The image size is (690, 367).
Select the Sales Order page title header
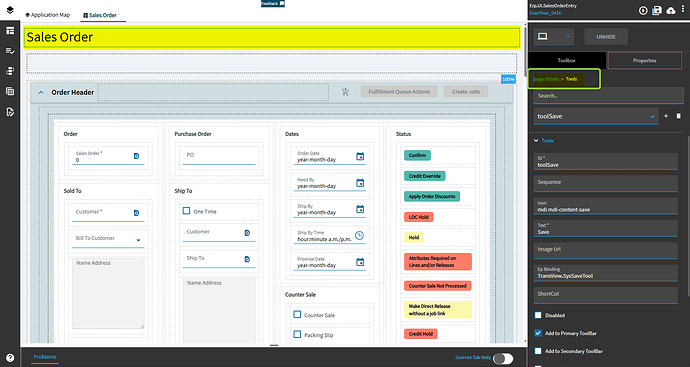coord(272,37)
